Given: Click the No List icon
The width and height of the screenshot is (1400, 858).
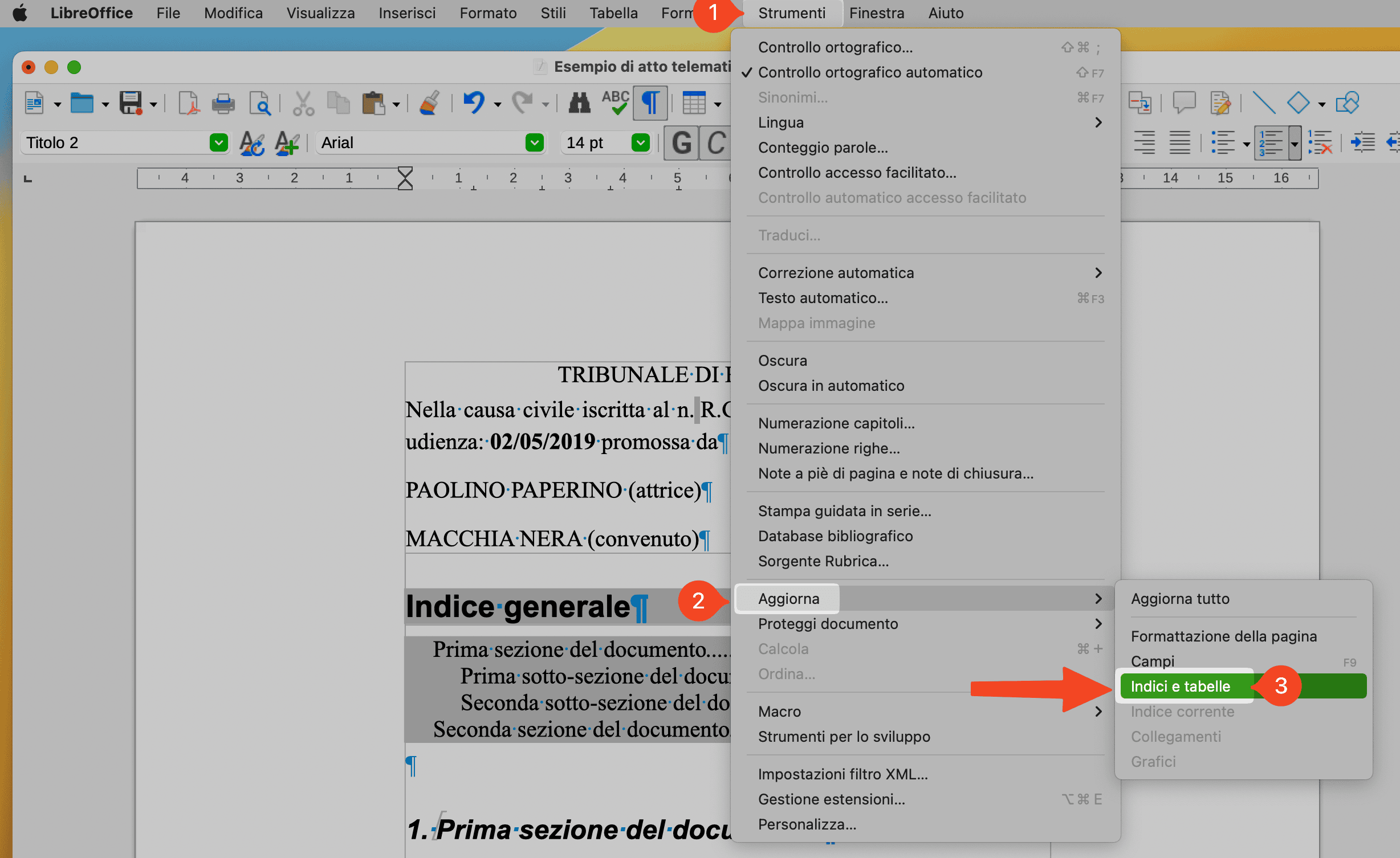Looking at the screenshot, I should [x=1320, y=142].
